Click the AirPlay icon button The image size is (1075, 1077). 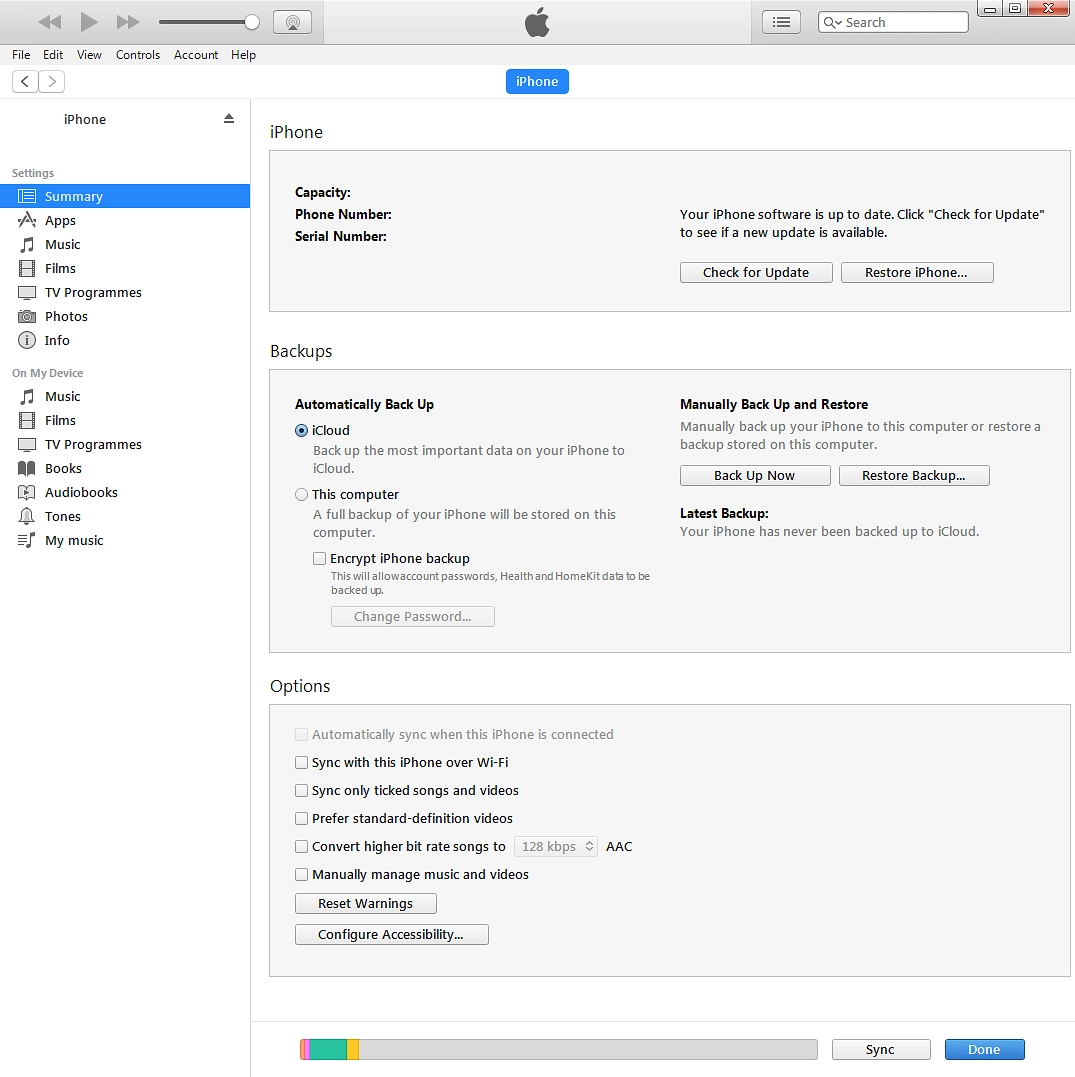point(292,22)
